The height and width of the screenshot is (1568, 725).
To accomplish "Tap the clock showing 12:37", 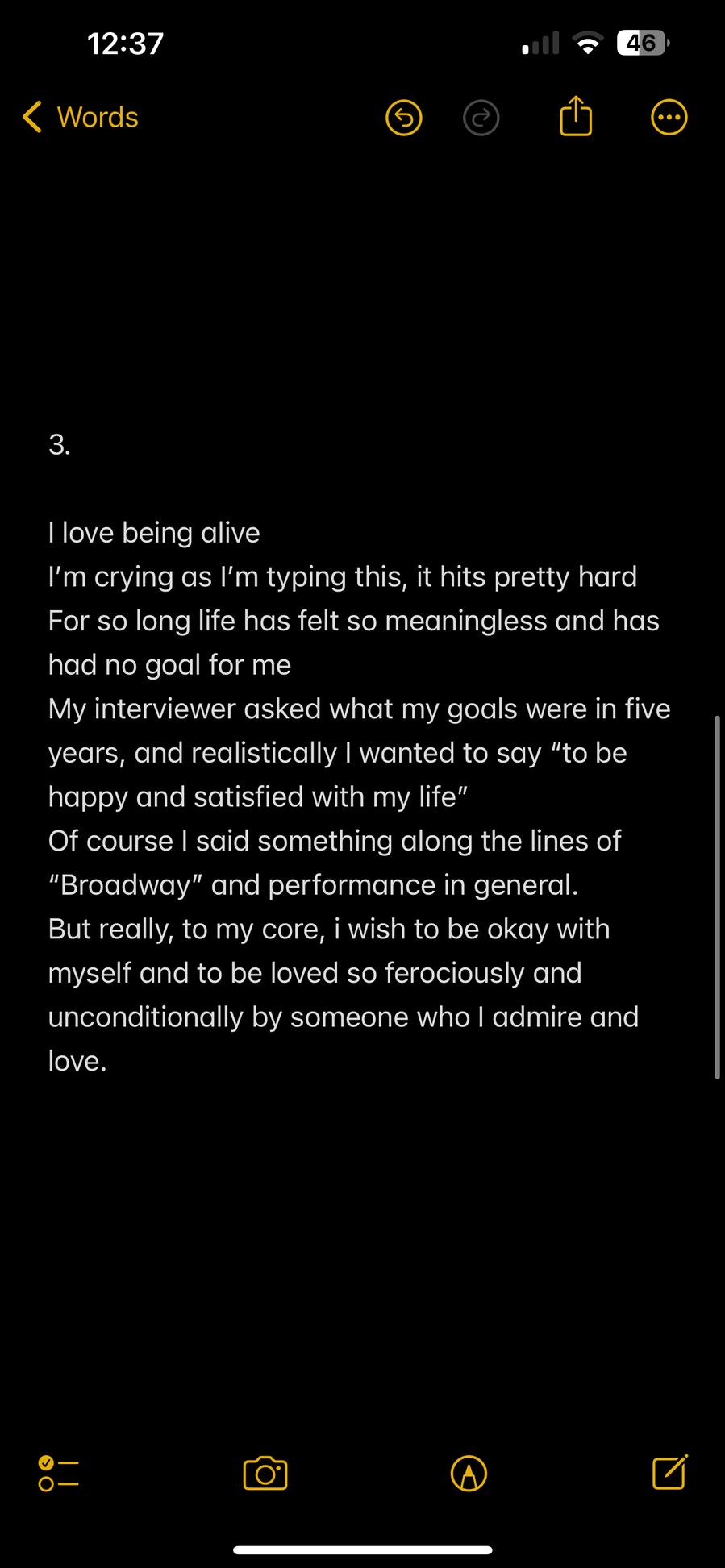I will click(125, 44).
